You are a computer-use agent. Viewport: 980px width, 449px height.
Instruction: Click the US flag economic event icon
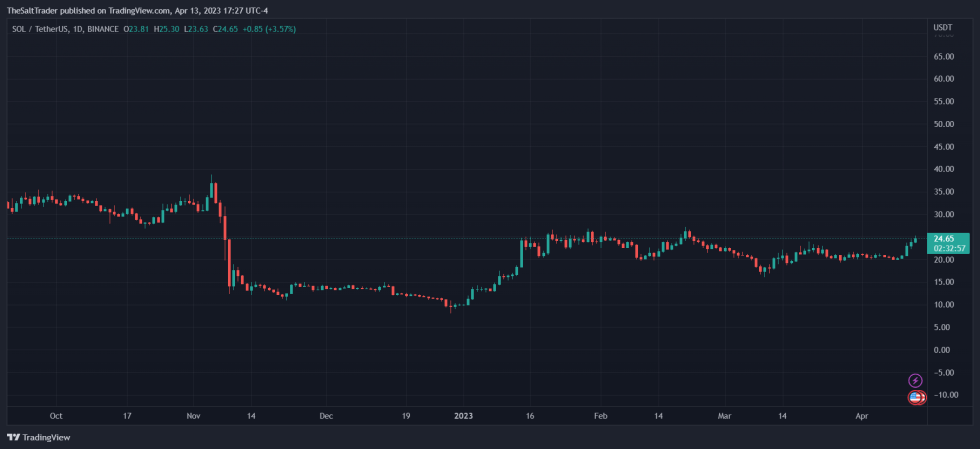[915, 397]
